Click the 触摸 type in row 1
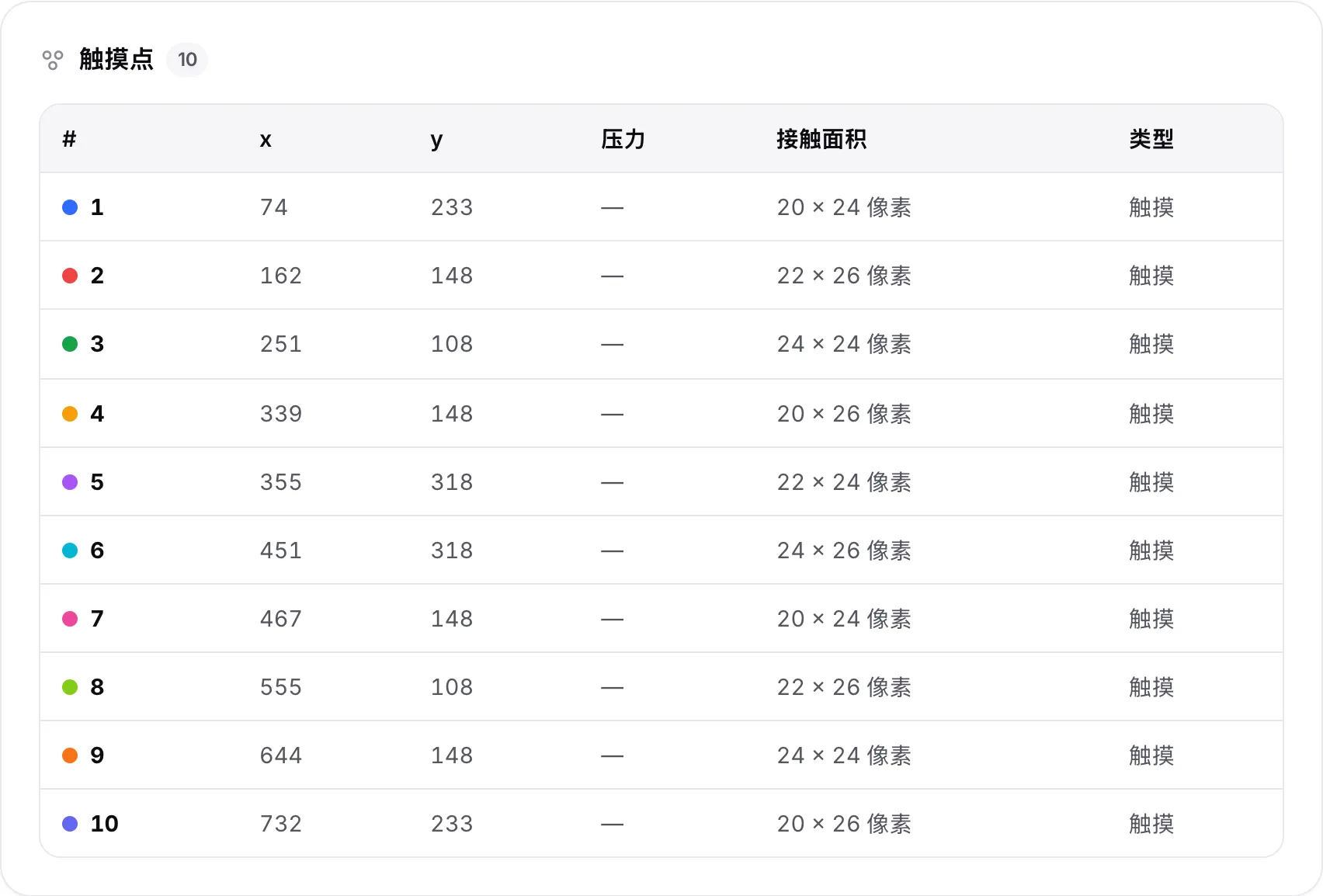 tap(1151, 207)
